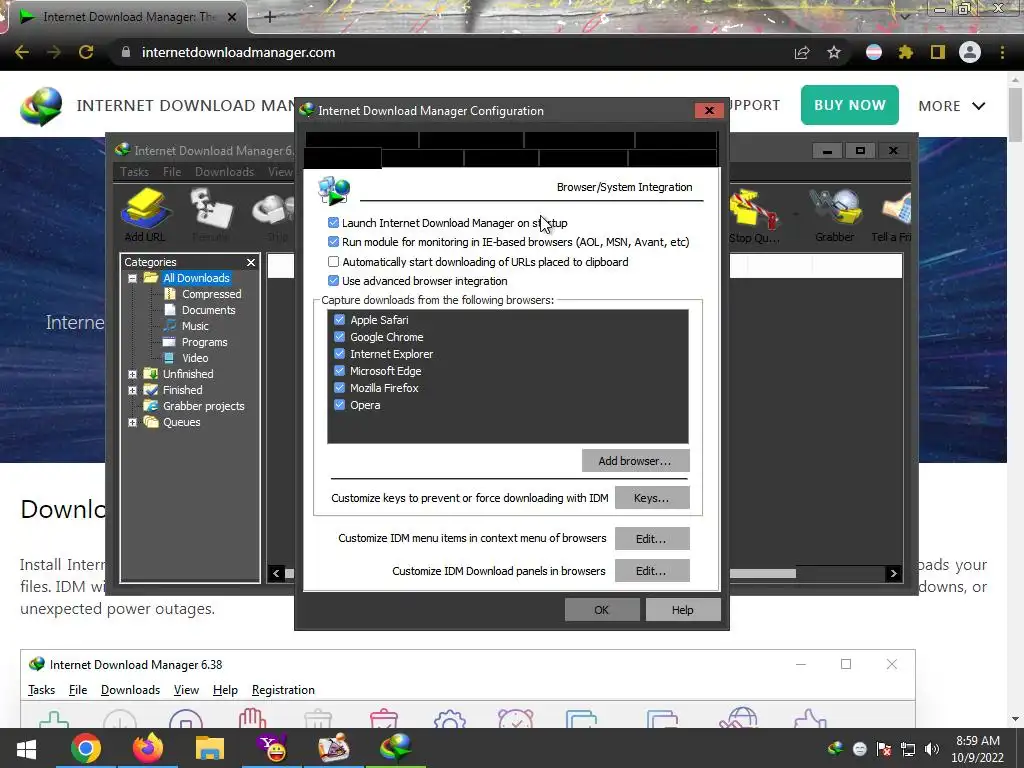Reload the page in Chrome

pos(86,52)
